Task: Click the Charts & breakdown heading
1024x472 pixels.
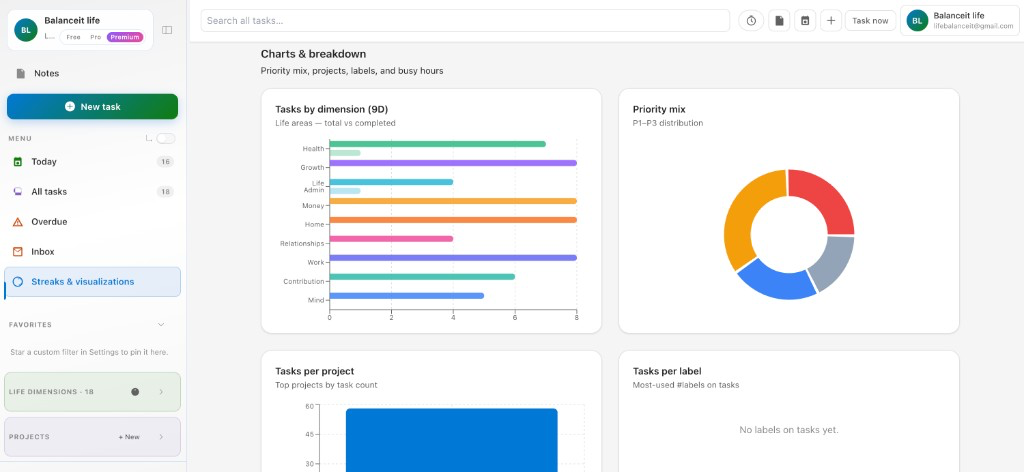Action: click(x=313, y=54)
